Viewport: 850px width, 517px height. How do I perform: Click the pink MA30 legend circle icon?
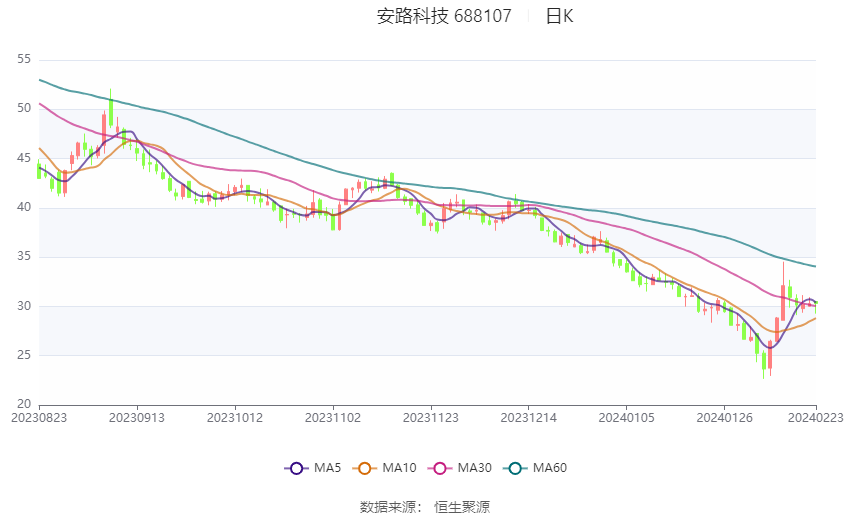(x=440, y=468)
